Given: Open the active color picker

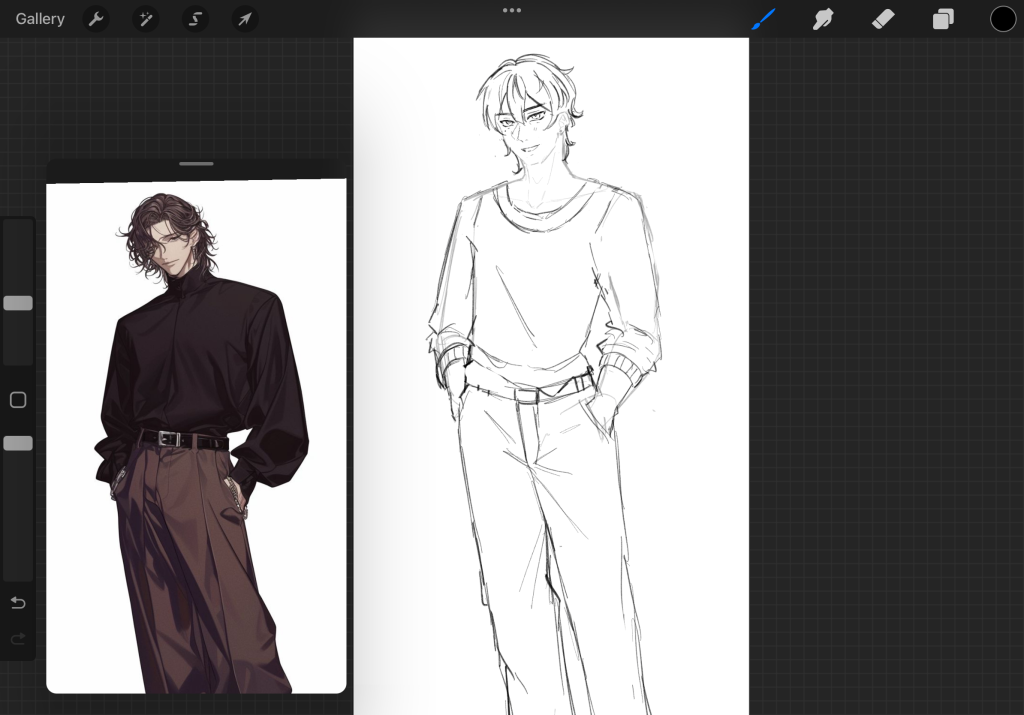Looking at the screenshot, I should [1003, 19].
